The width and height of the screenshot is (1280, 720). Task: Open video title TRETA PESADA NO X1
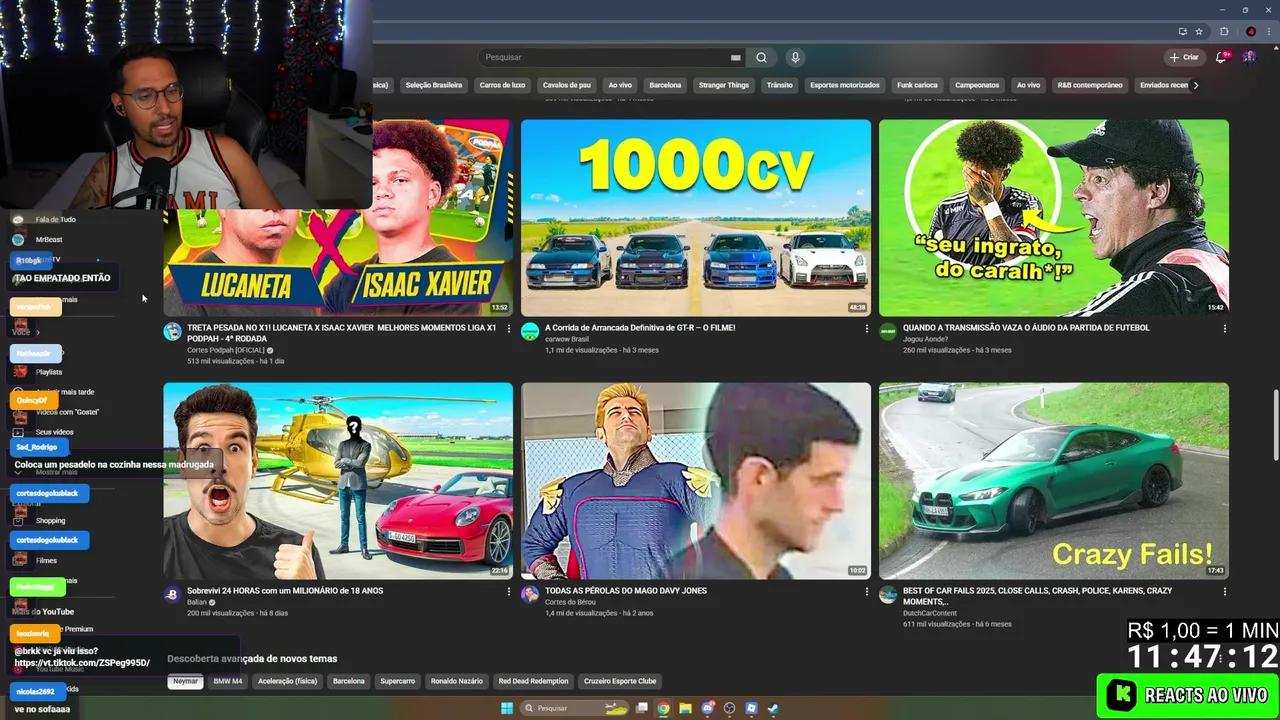tap(342, 333)
